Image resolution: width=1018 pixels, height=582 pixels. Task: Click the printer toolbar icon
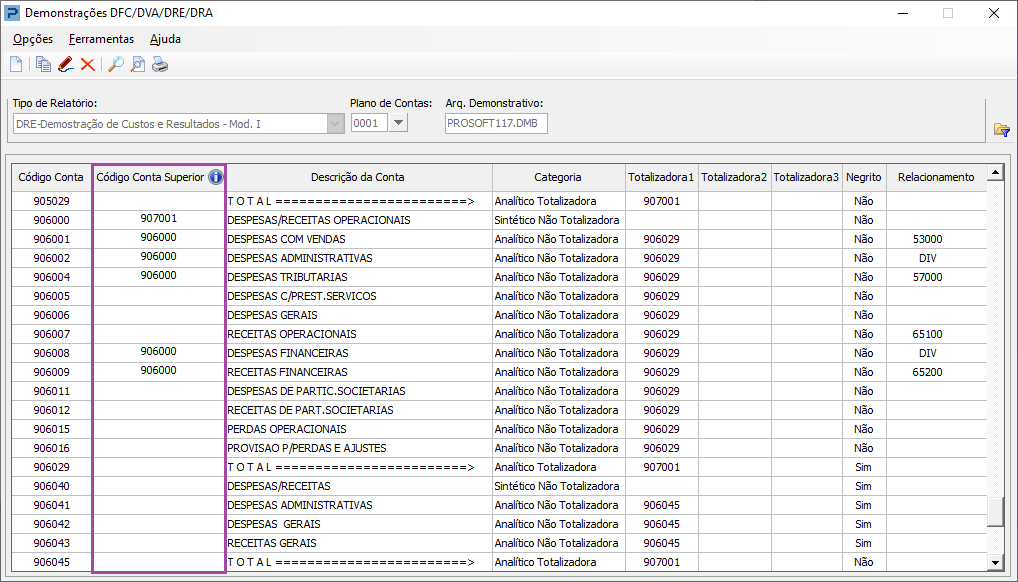(x=160, y=64)
